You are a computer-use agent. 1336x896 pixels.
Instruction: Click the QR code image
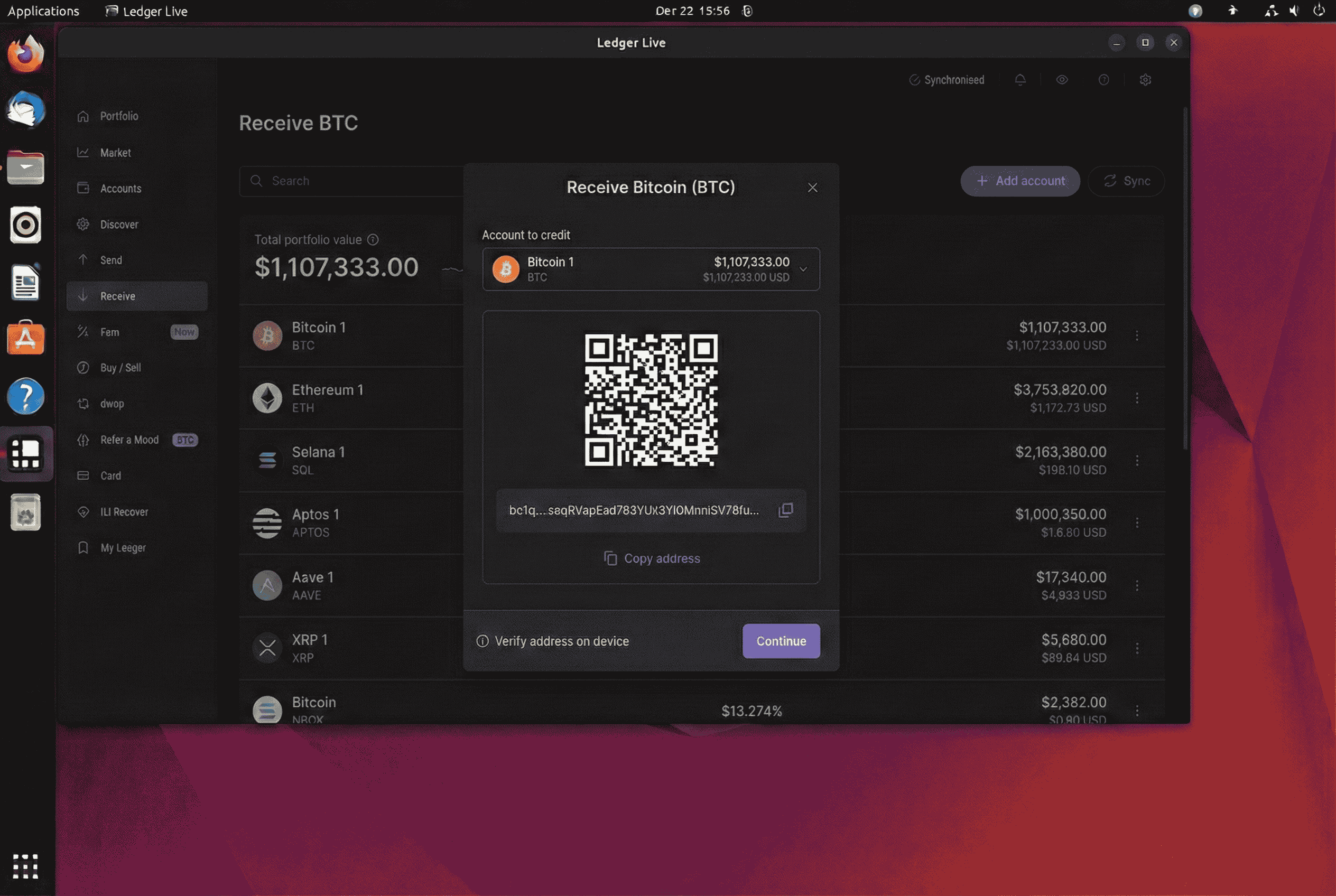651,399
